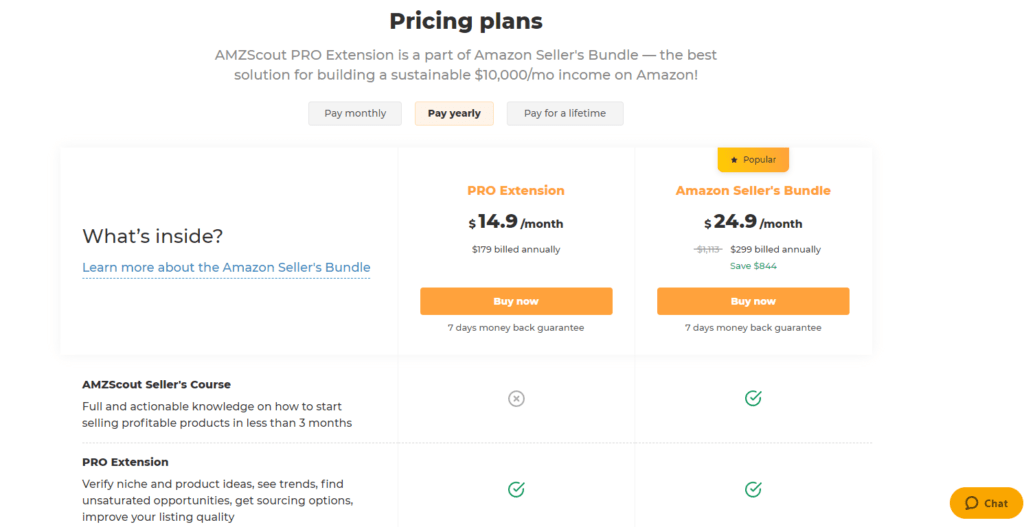The width and height of the screenshot is (1024, 527).
Task: Click Buy now under PRO Extension
Action: pyautogui.click(x=516, y=301)
